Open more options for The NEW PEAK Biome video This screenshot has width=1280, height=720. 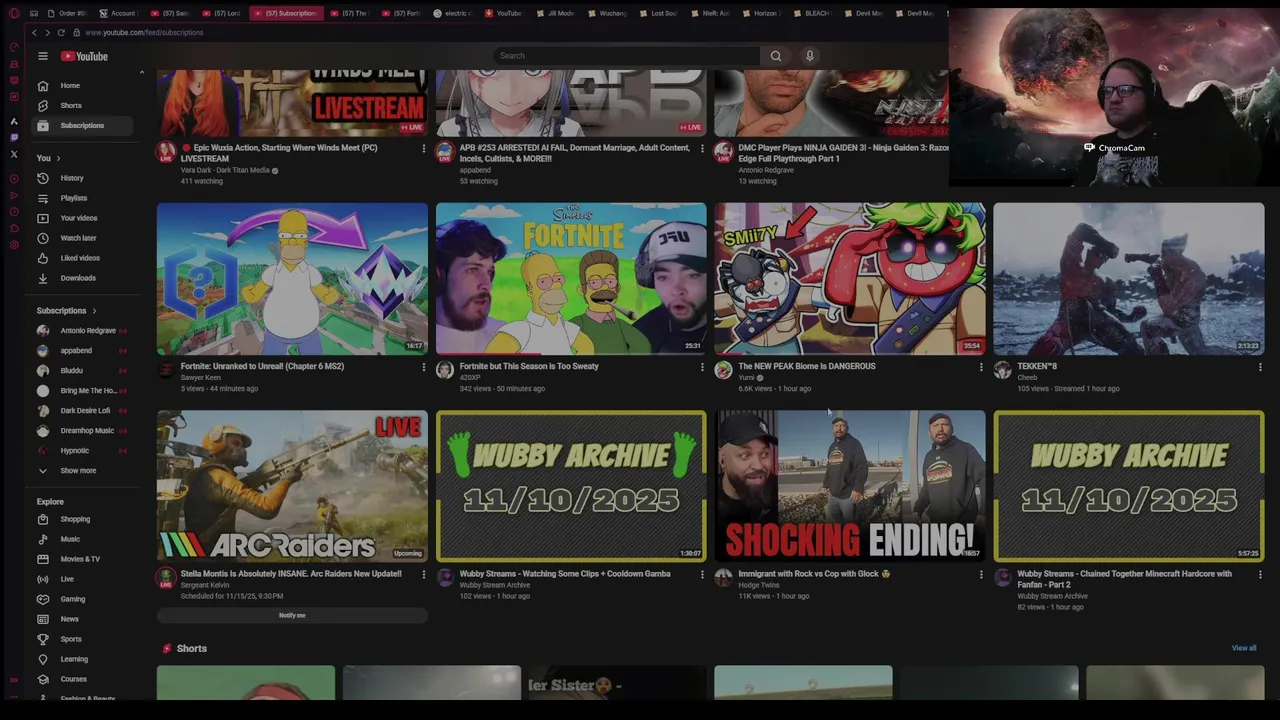tap(981, 367)
